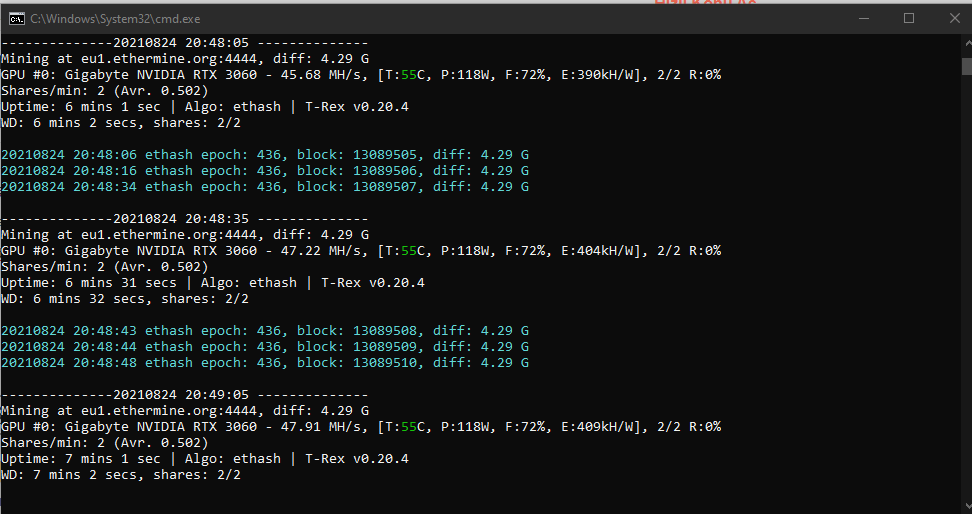Click the GPU line showing 47.22 MH/s
This screenshot has width=972, height=514.
[361, 250]
